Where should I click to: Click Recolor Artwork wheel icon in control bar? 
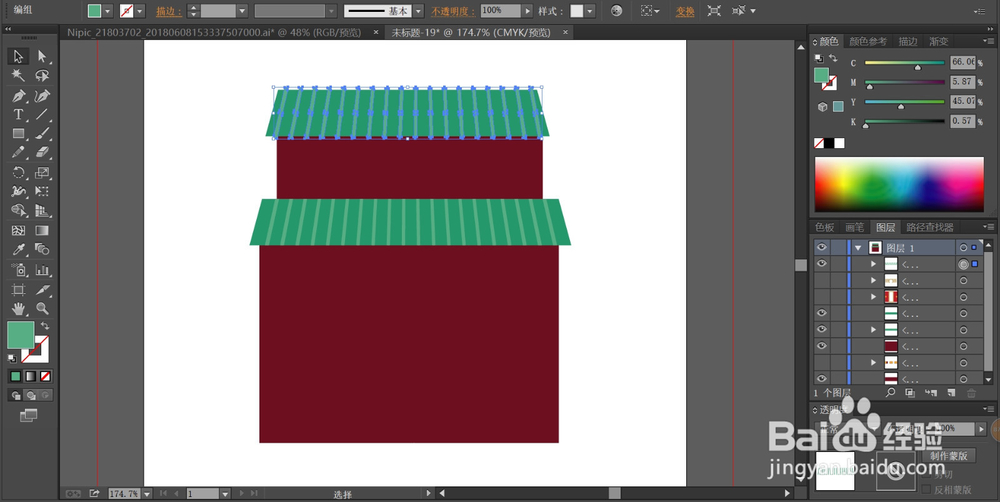click(616, 11)
